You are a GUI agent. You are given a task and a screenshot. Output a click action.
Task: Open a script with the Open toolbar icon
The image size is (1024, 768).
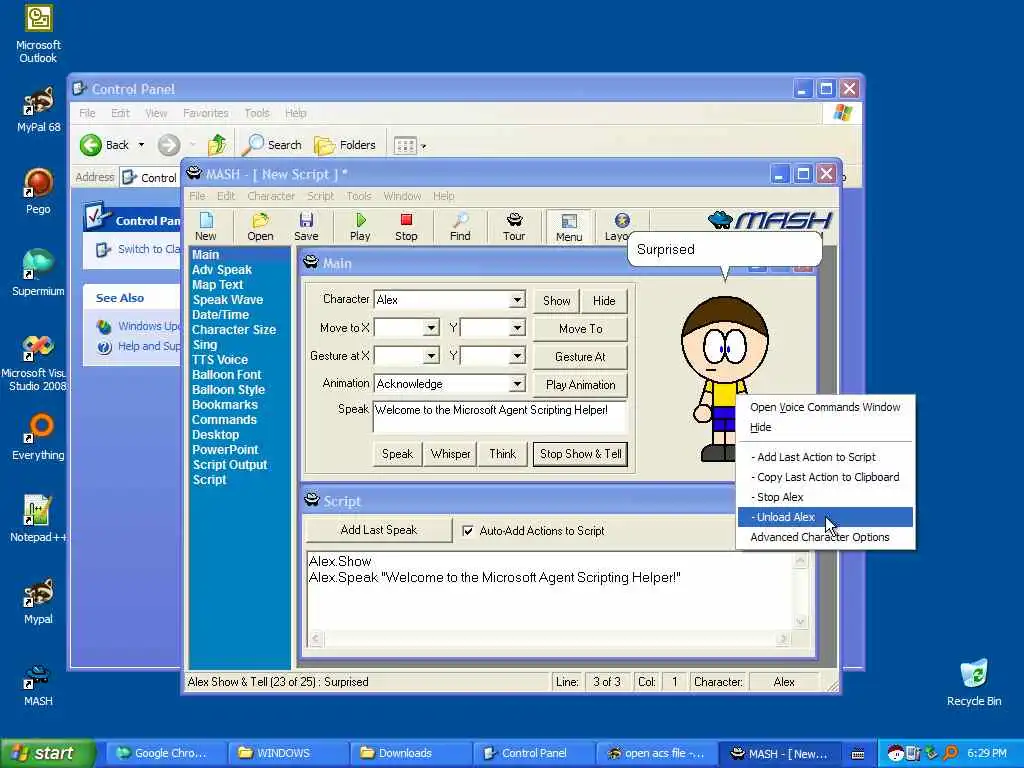point(260,227)
